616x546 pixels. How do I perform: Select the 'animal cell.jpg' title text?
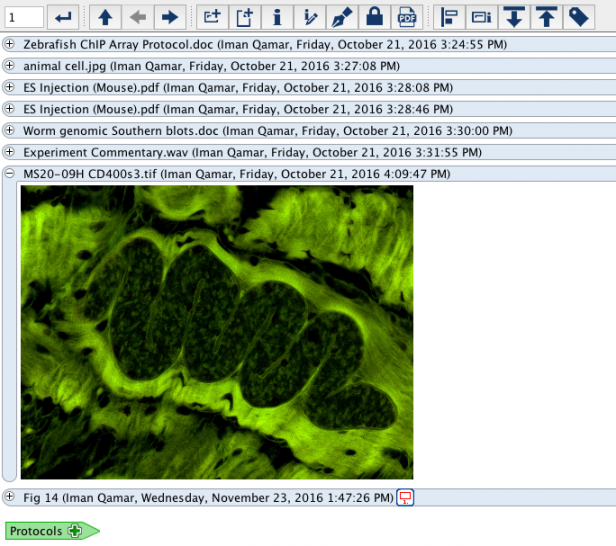click(x=65, y=66)
